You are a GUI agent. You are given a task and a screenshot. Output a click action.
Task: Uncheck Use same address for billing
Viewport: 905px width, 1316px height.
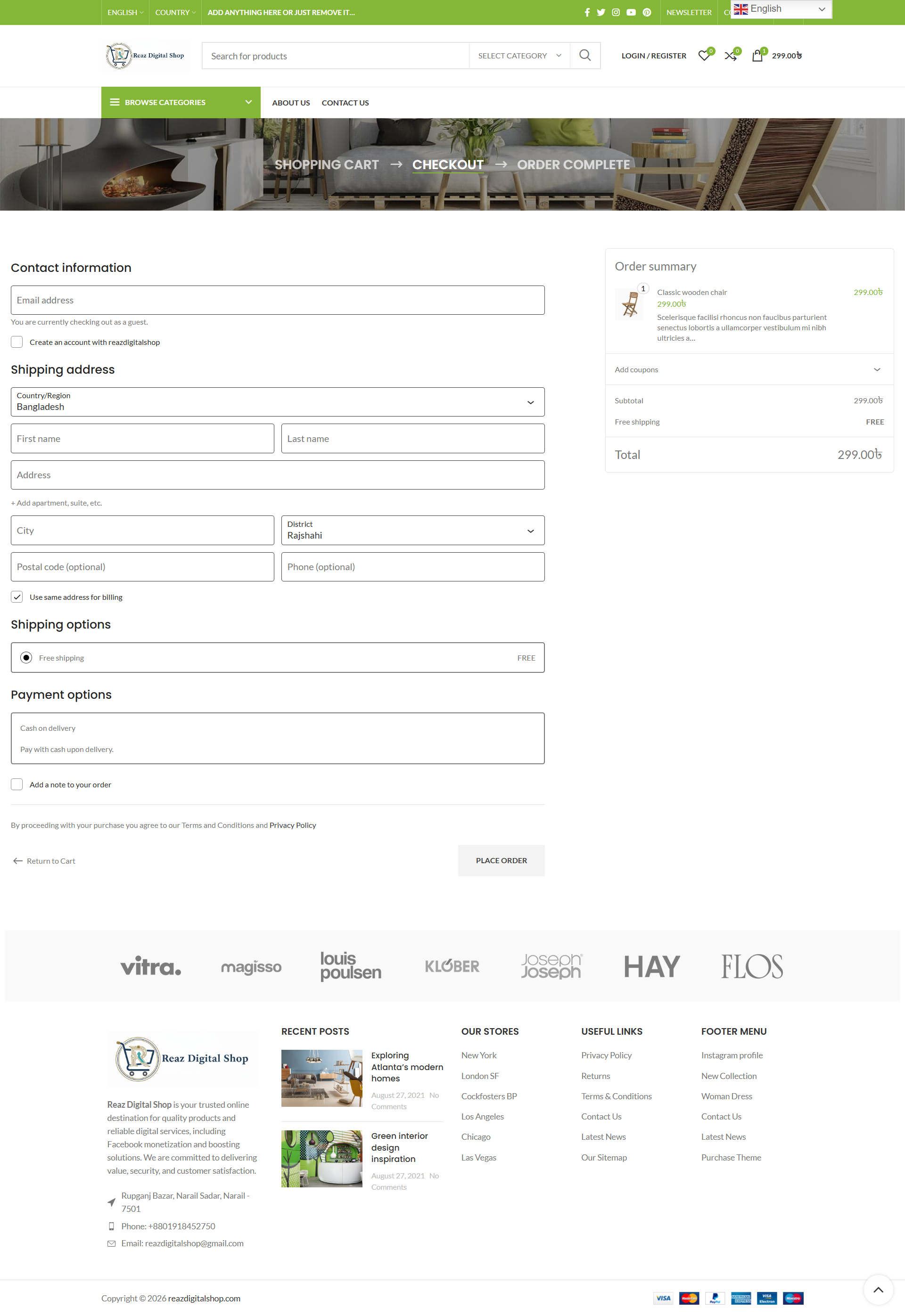coord(17,597)
